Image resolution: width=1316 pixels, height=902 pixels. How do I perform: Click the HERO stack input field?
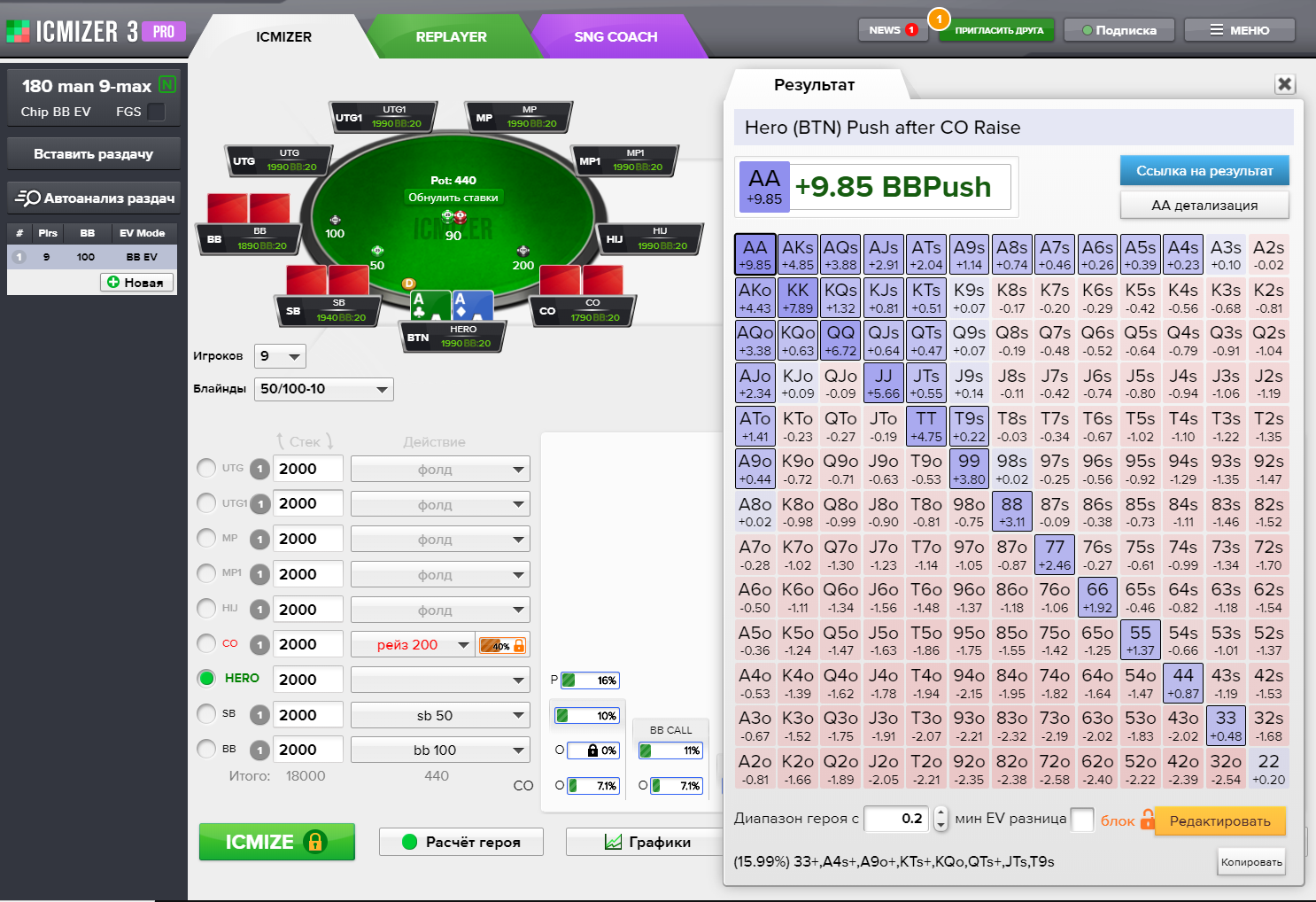click(x=307, y=680)
